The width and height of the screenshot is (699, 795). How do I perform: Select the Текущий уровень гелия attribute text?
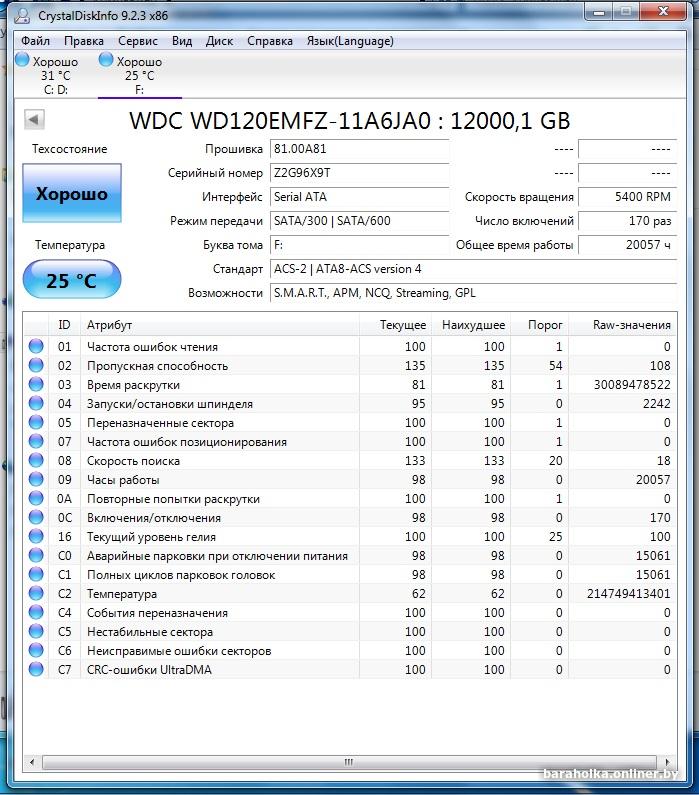pyautogui.click(x=151, y=537)
